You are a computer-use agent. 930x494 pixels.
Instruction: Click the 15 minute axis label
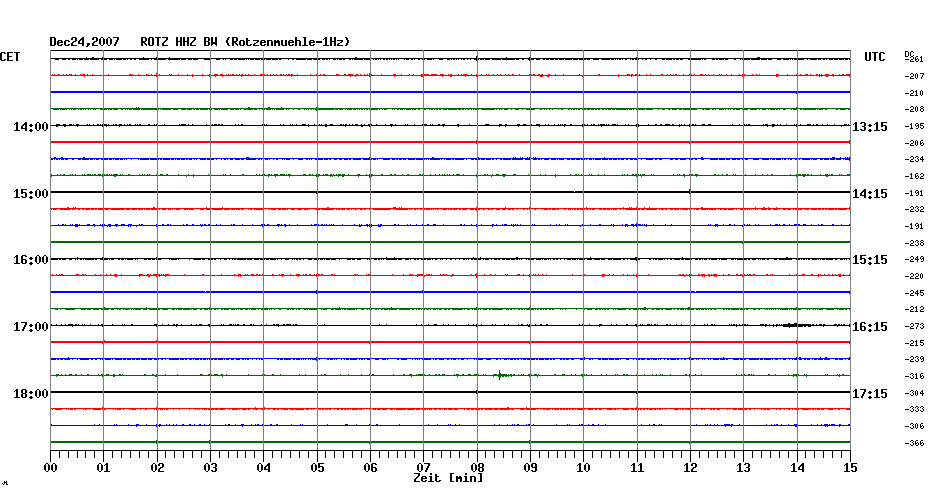pos(851,468)
